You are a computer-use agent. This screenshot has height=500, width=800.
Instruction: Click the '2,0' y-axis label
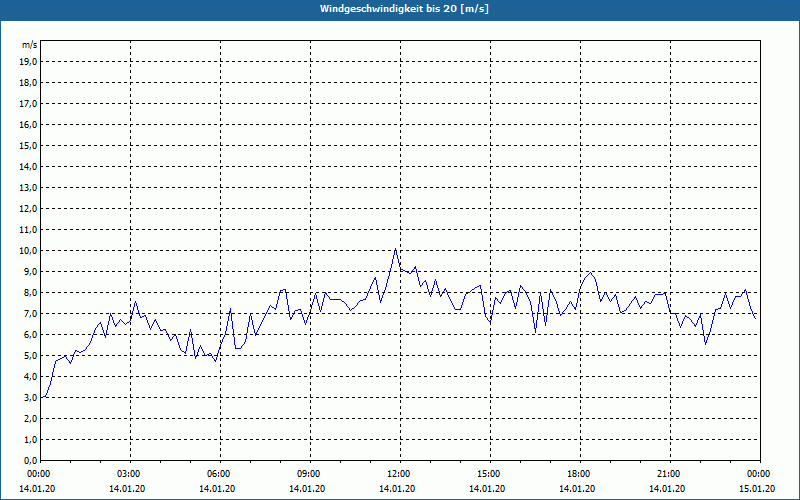(x=30, y=418)
